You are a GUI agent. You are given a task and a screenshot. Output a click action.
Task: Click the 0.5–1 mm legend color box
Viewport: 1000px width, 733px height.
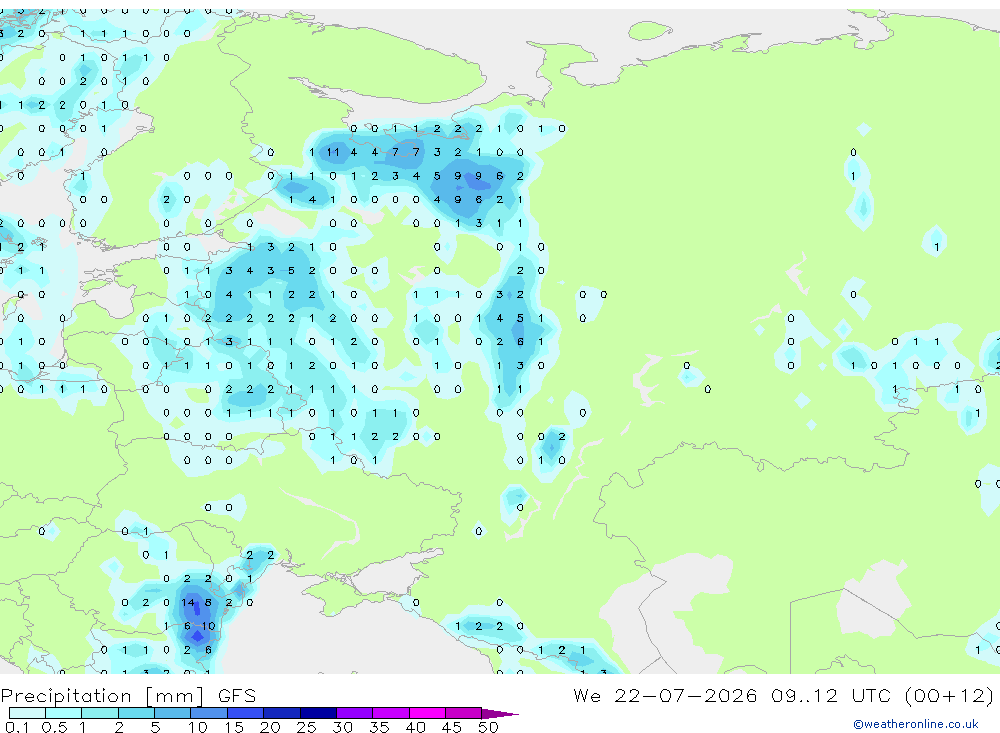click(x=64, y=713)
